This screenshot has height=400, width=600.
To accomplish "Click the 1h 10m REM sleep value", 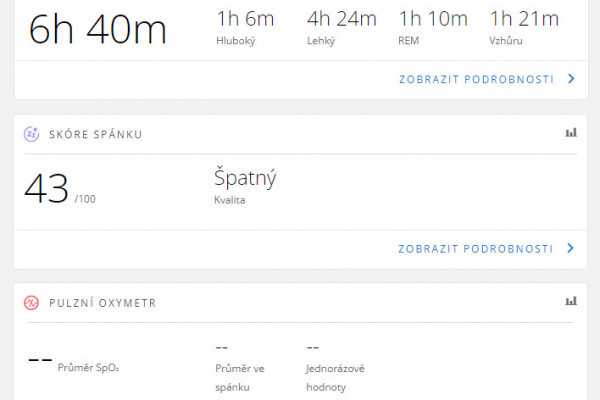I will tap(433, 19).
